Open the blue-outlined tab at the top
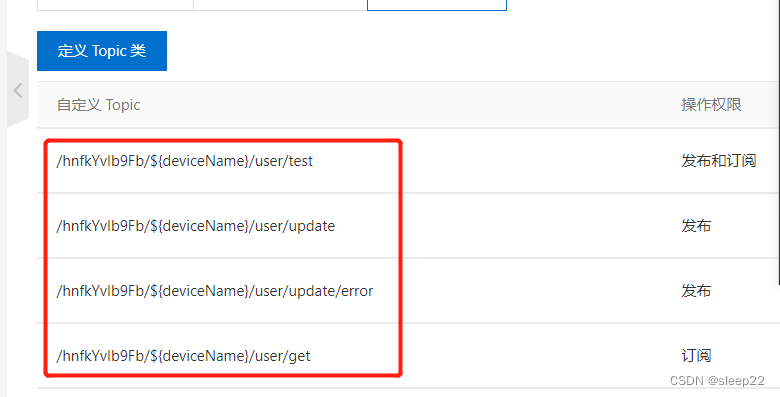The width and height of the screenshot is (780, 397). click(x=437, y=5)
